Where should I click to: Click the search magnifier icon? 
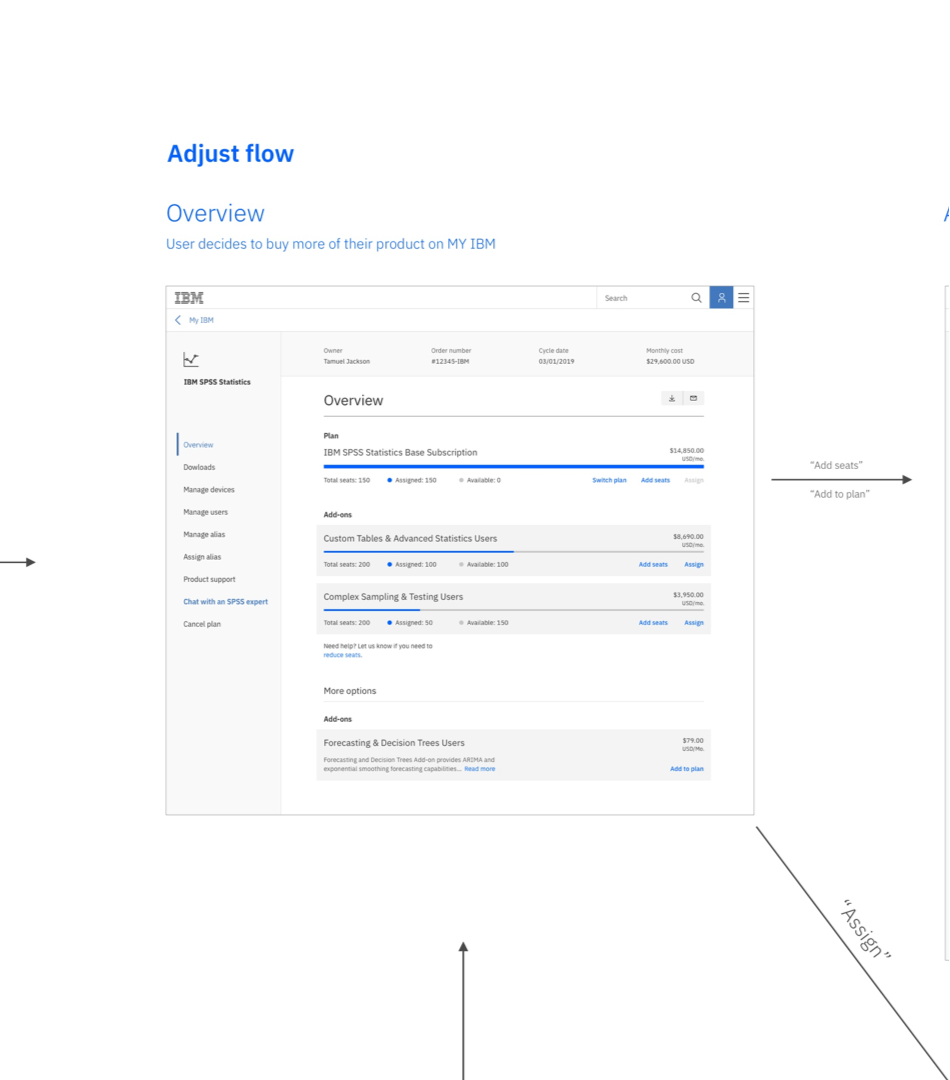coord(696,298)
